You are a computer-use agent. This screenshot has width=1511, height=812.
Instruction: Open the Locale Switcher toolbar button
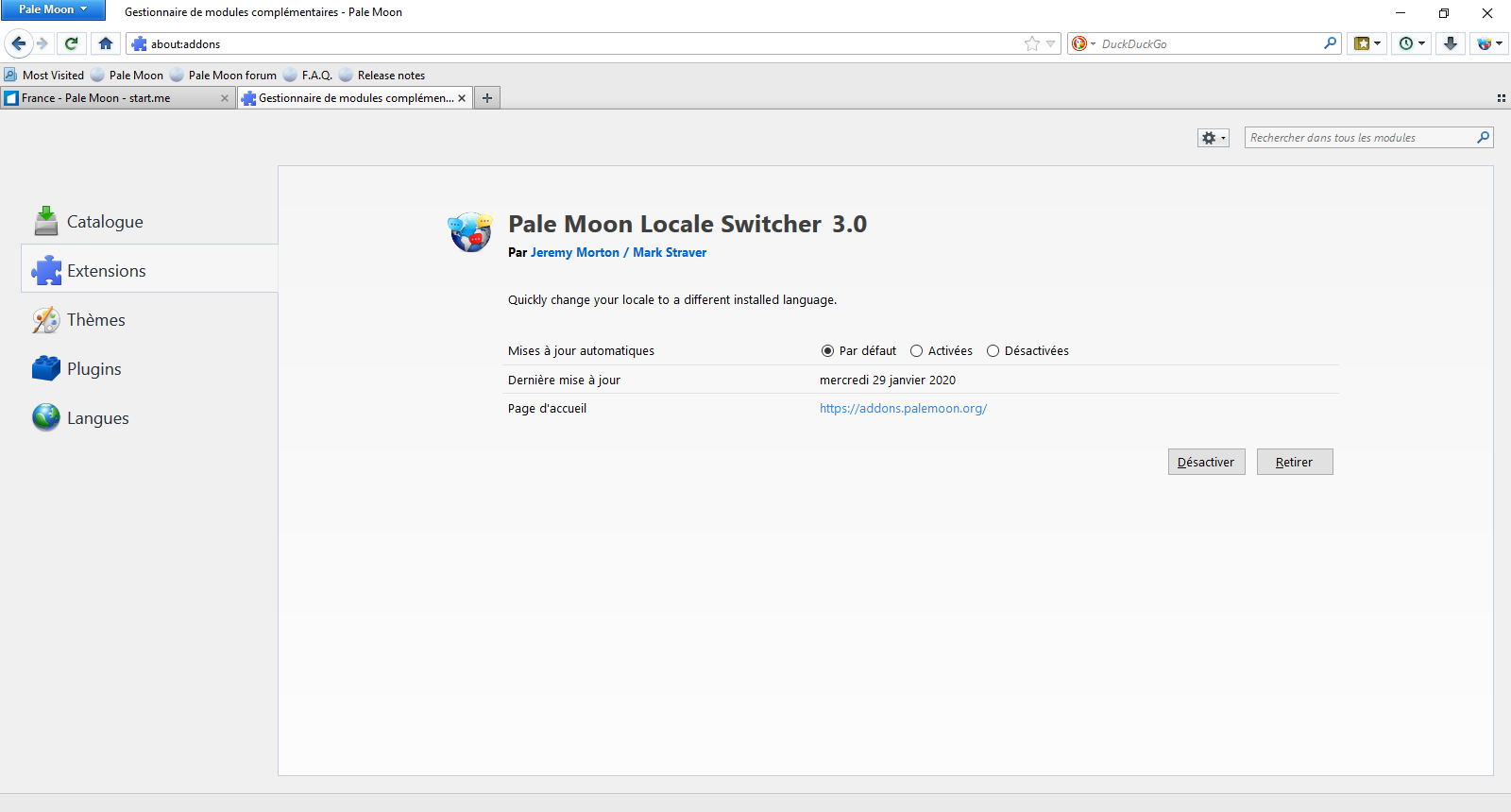[x=1489, y=43]
